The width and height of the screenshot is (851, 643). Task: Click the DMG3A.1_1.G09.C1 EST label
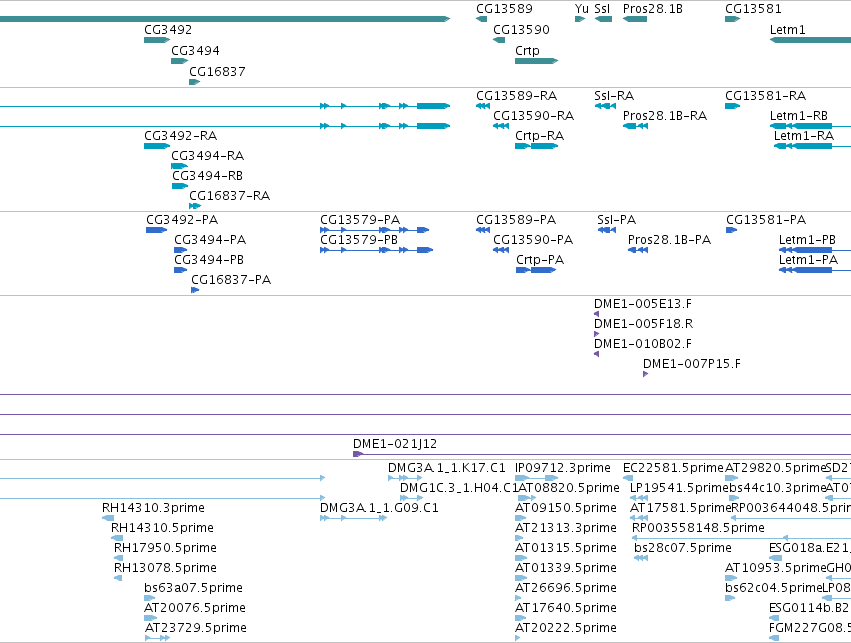coord(379,508)
